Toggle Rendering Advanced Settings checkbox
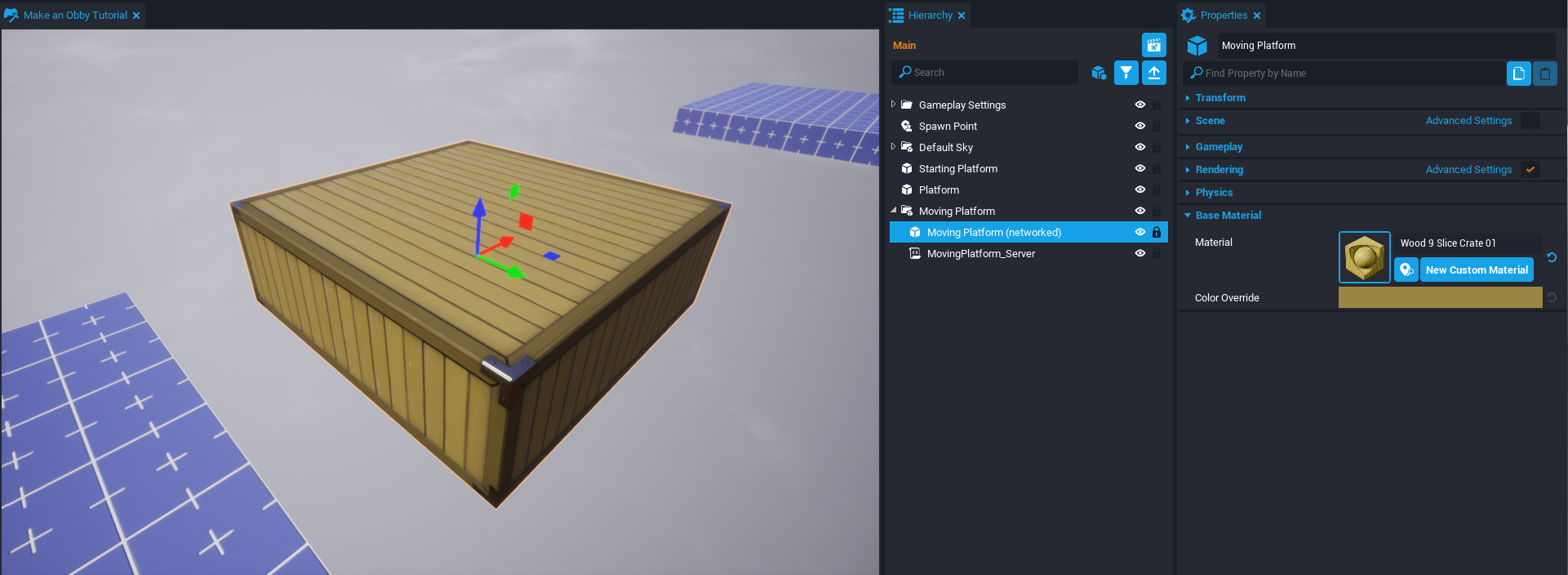The image size is (1568, 575). point(1530,170)
